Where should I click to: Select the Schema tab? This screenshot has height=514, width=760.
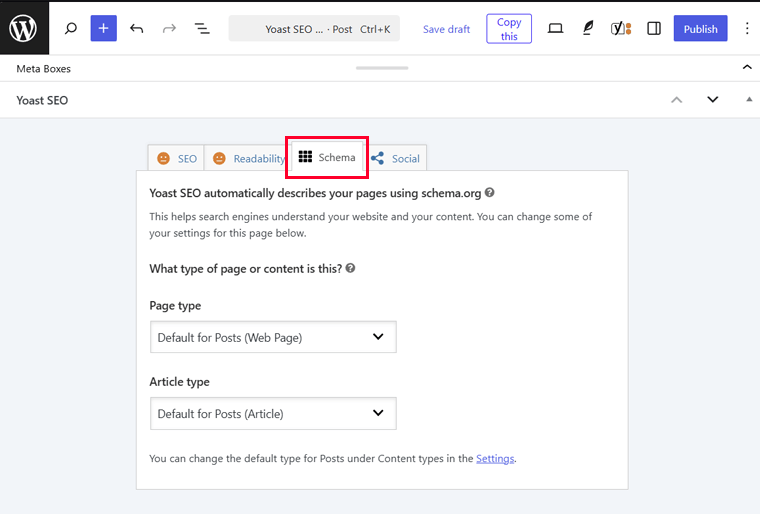[x=327, y=157]
